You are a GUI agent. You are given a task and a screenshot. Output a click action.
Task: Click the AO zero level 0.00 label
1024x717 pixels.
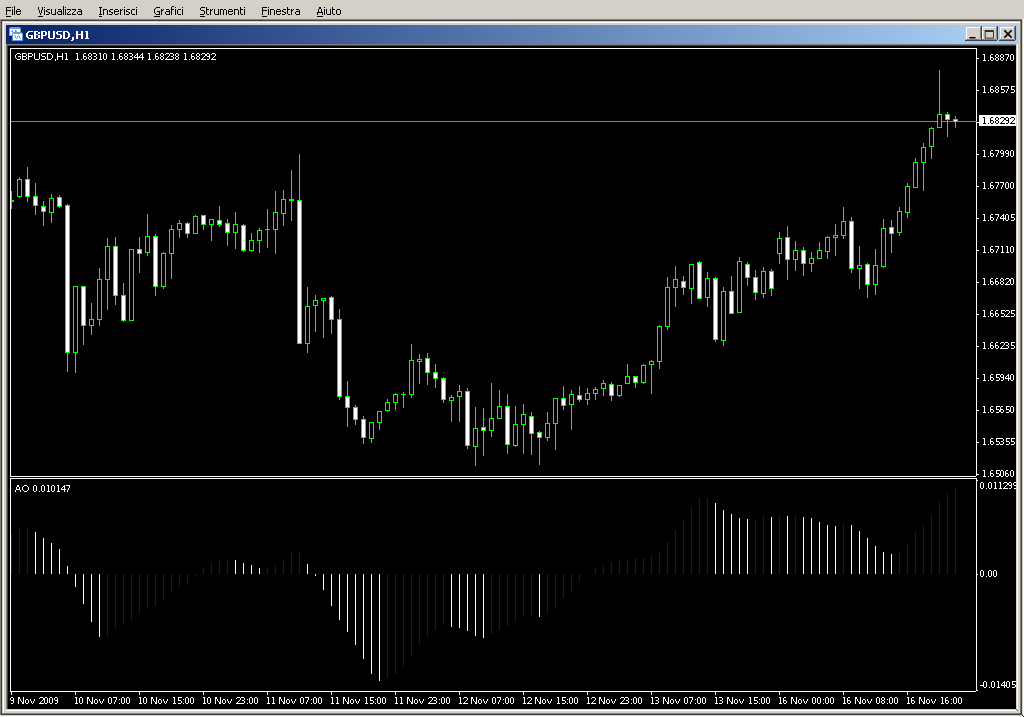990,574
